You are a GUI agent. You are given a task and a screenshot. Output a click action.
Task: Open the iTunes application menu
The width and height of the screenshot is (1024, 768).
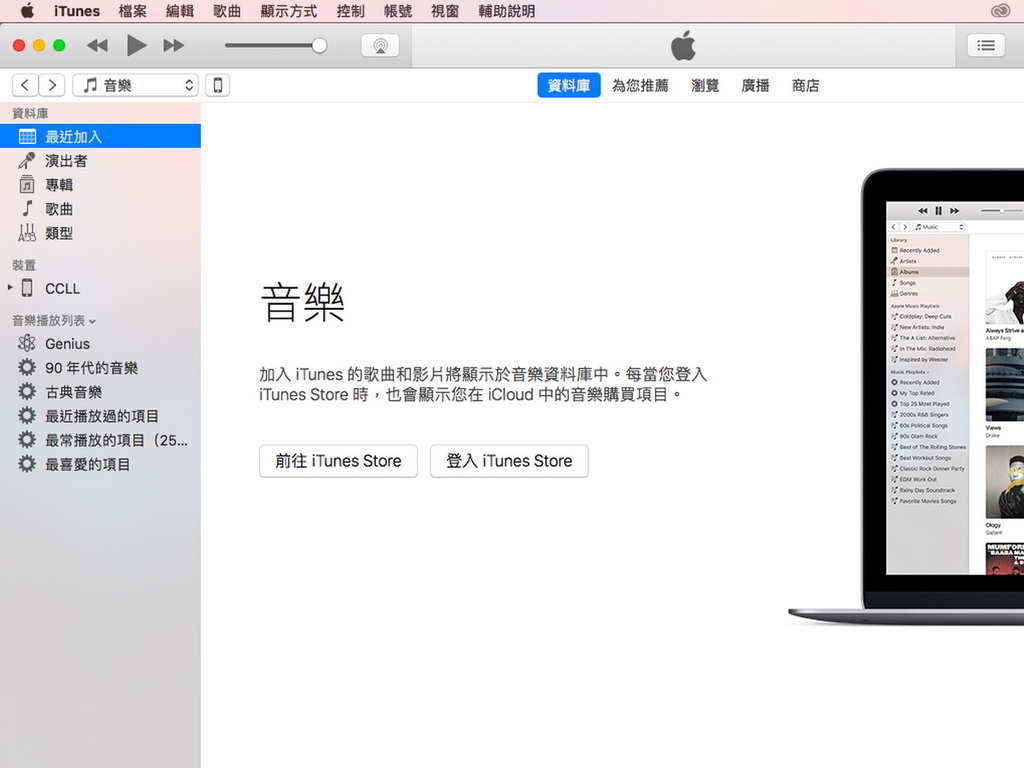click(x=76, y=11)
